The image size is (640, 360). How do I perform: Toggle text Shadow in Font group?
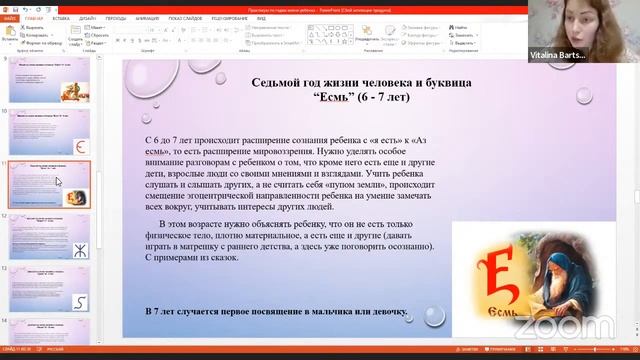click(140, 40)
